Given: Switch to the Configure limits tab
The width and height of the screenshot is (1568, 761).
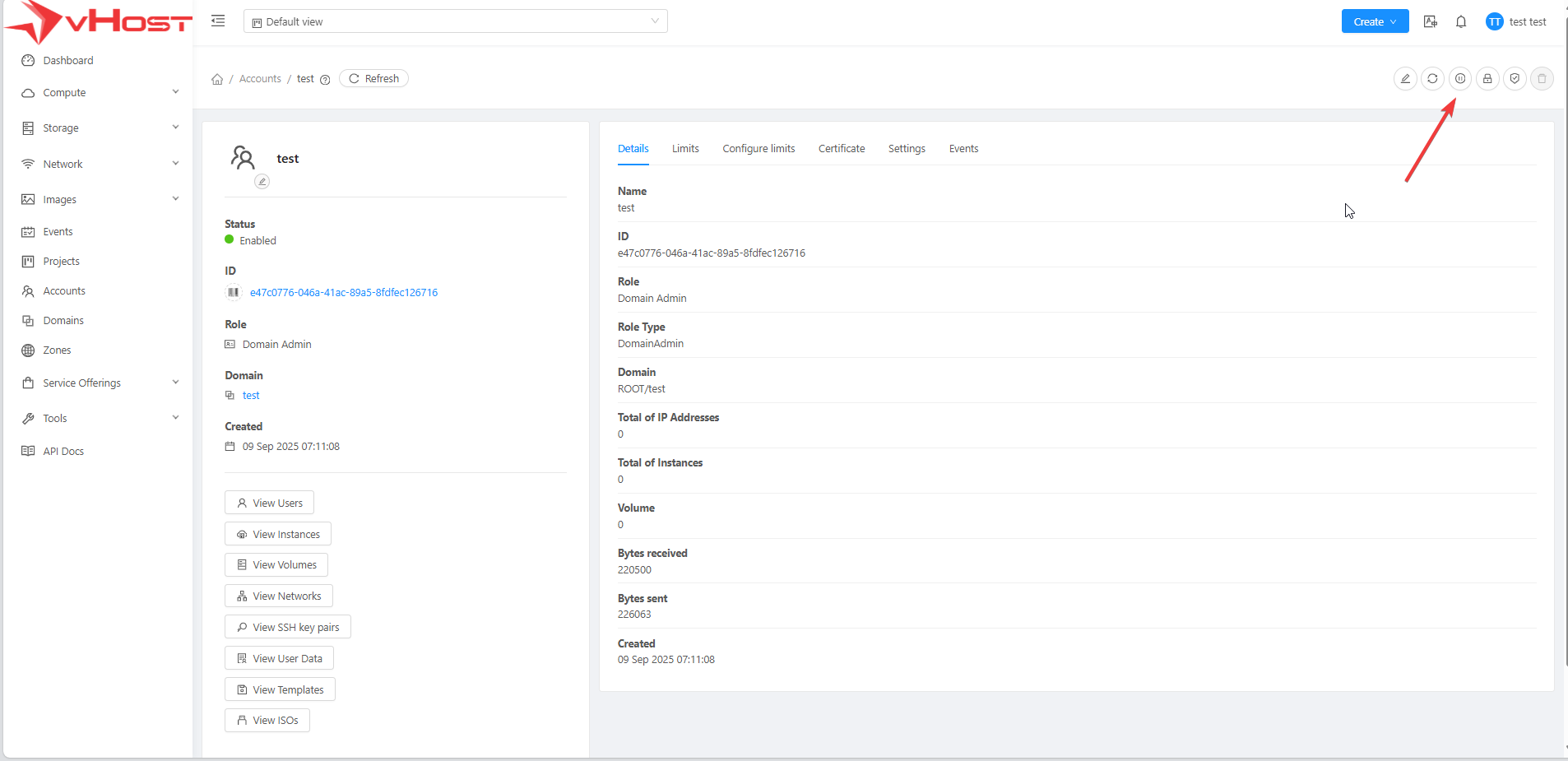Looking at the screenshot, I should pyautogui.click(x=758, y=149).
